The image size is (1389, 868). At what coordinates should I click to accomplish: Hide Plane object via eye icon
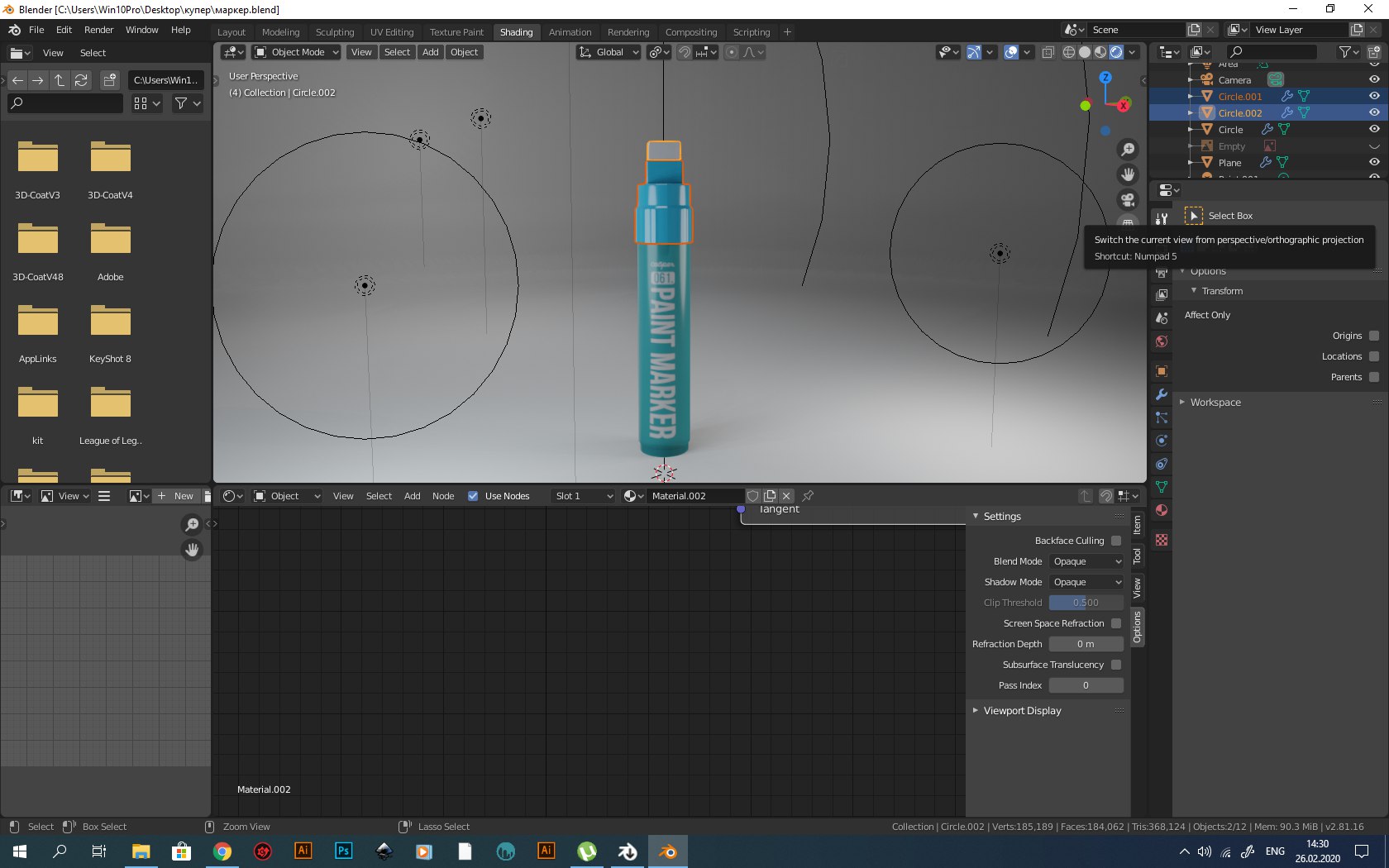coord(1374,163)
